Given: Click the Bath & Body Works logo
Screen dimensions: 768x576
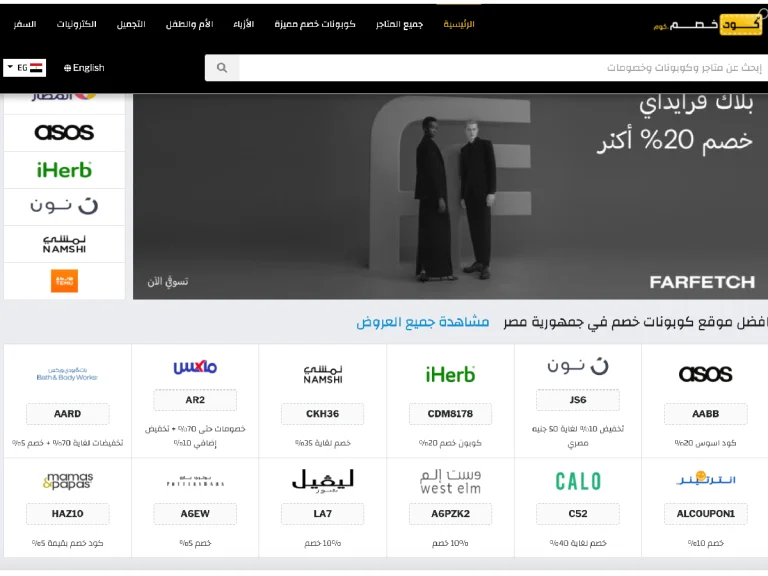Looking at the screenshot, I should pyautogui.click(x=67, y=374).
